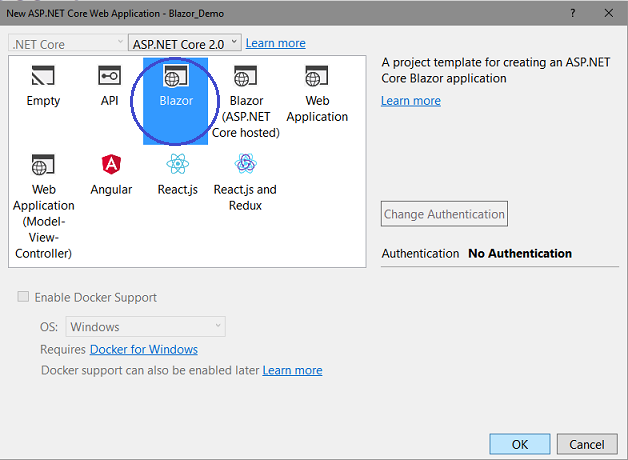Open the .NET Core framework dropdown
Viewport: 628px width, 460px height.
click(66, 42)
